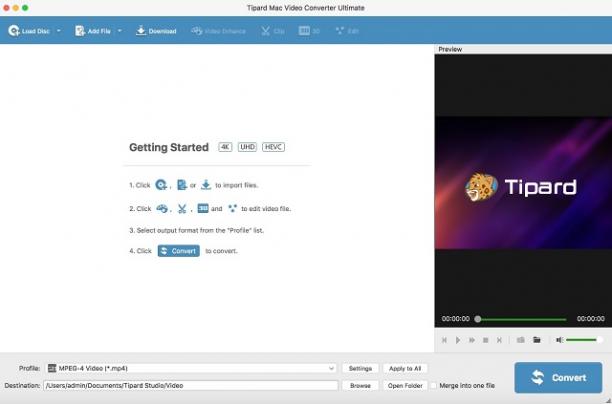Screen dimensions: 612x404
Task: Open the 3D tool in toolbar
Action: (x=309, y=31)
